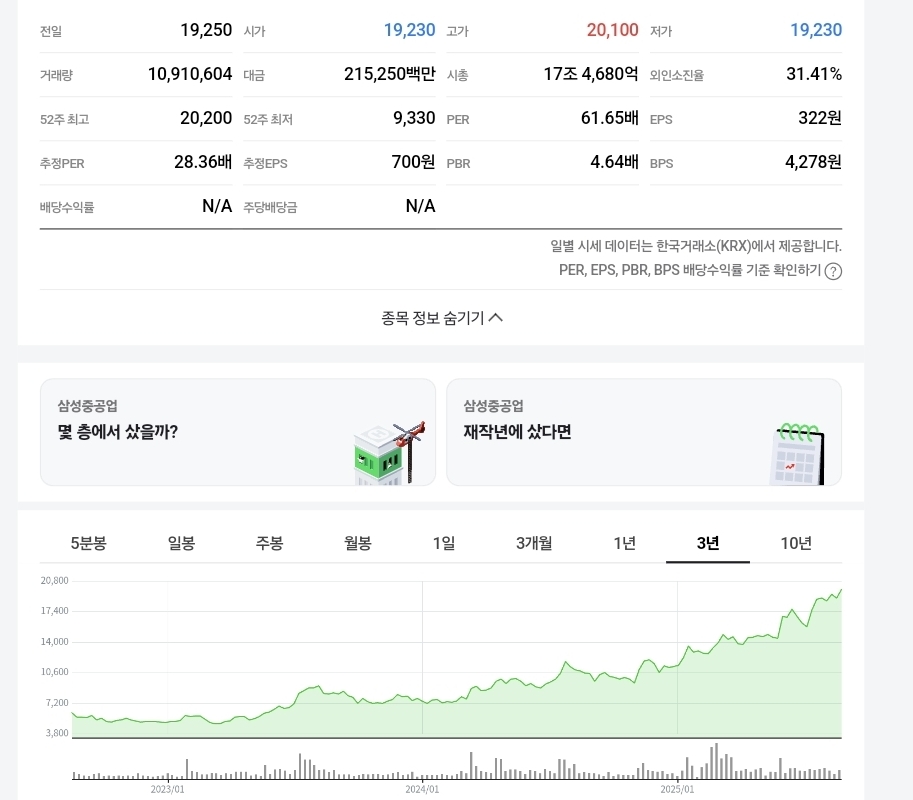Open the 재작년에 샀다면 card
Image resolution: width=913 pixels, height=800 pixels.
(x=644, y=432)
